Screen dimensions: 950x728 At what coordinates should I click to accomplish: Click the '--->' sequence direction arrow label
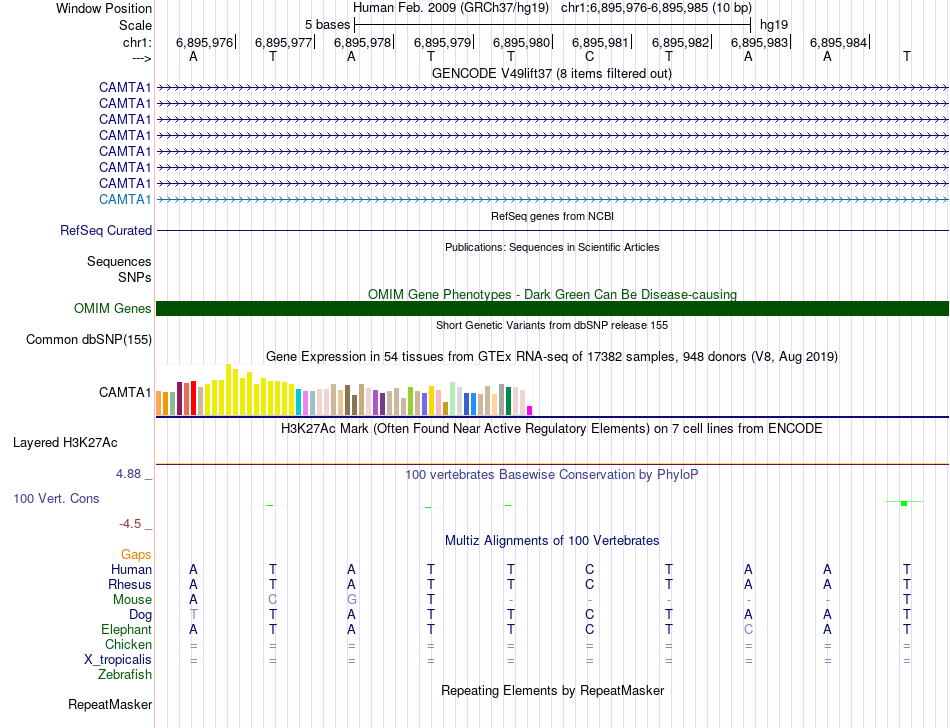point(141,58)
